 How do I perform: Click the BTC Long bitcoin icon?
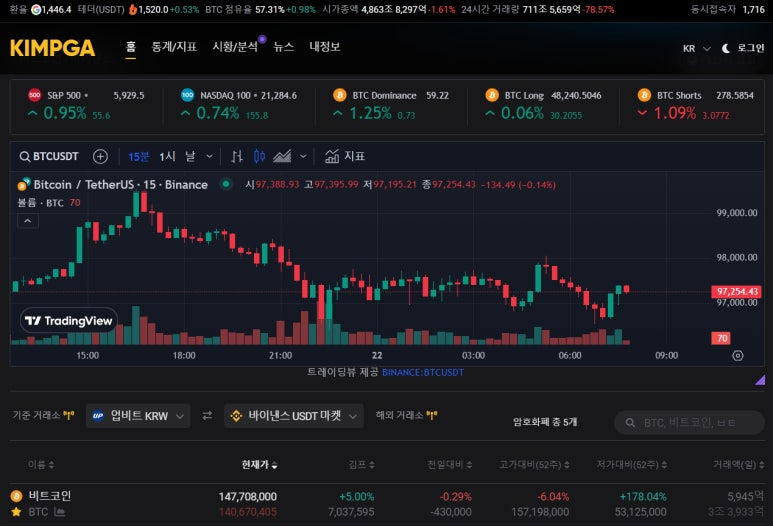492,95
